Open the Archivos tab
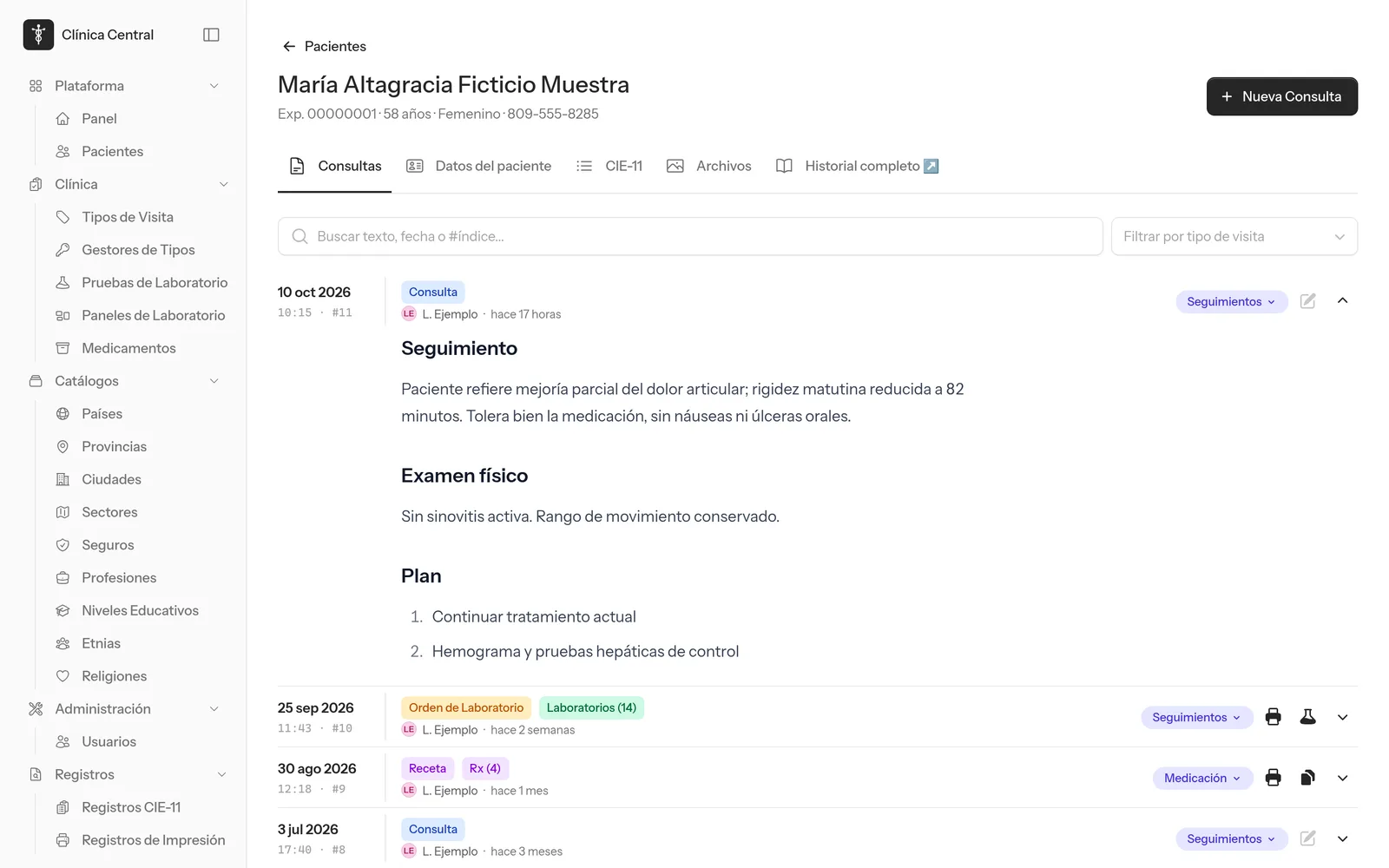This screenshot has width=1389, height=868. pos(709,166)
